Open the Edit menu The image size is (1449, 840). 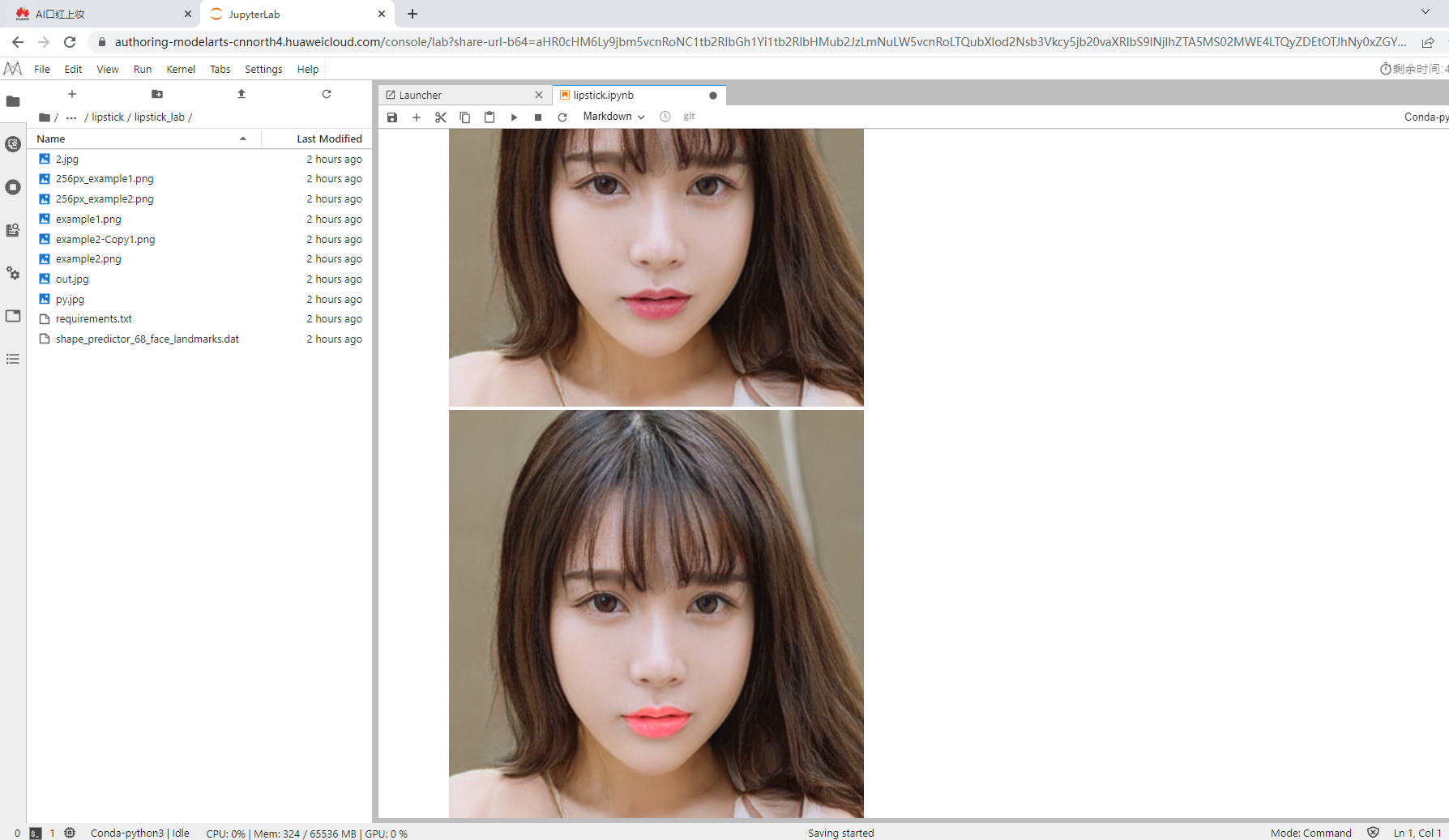tap(73, 70)
